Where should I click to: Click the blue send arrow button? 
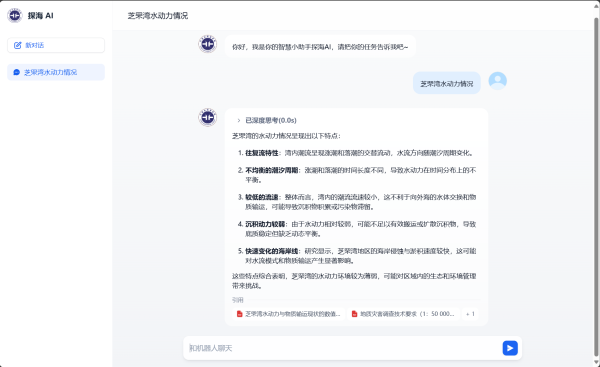point(510,348)
